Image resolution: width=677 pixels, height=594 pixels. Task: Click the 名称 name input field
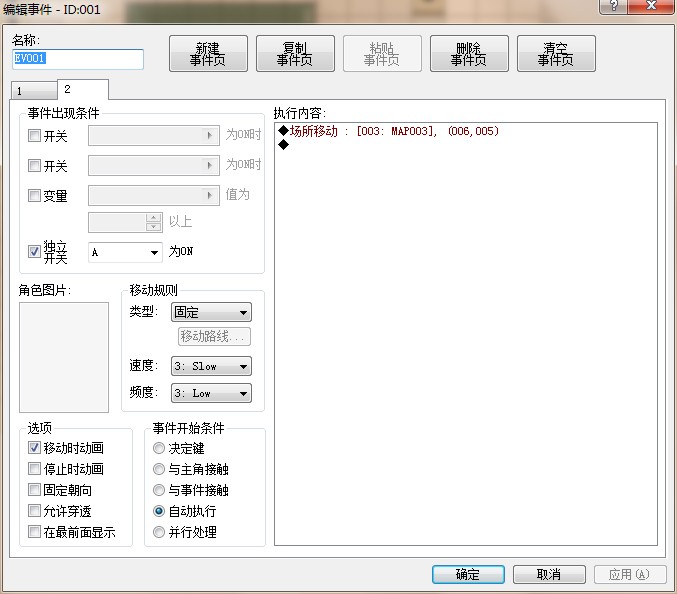[78, 59]
